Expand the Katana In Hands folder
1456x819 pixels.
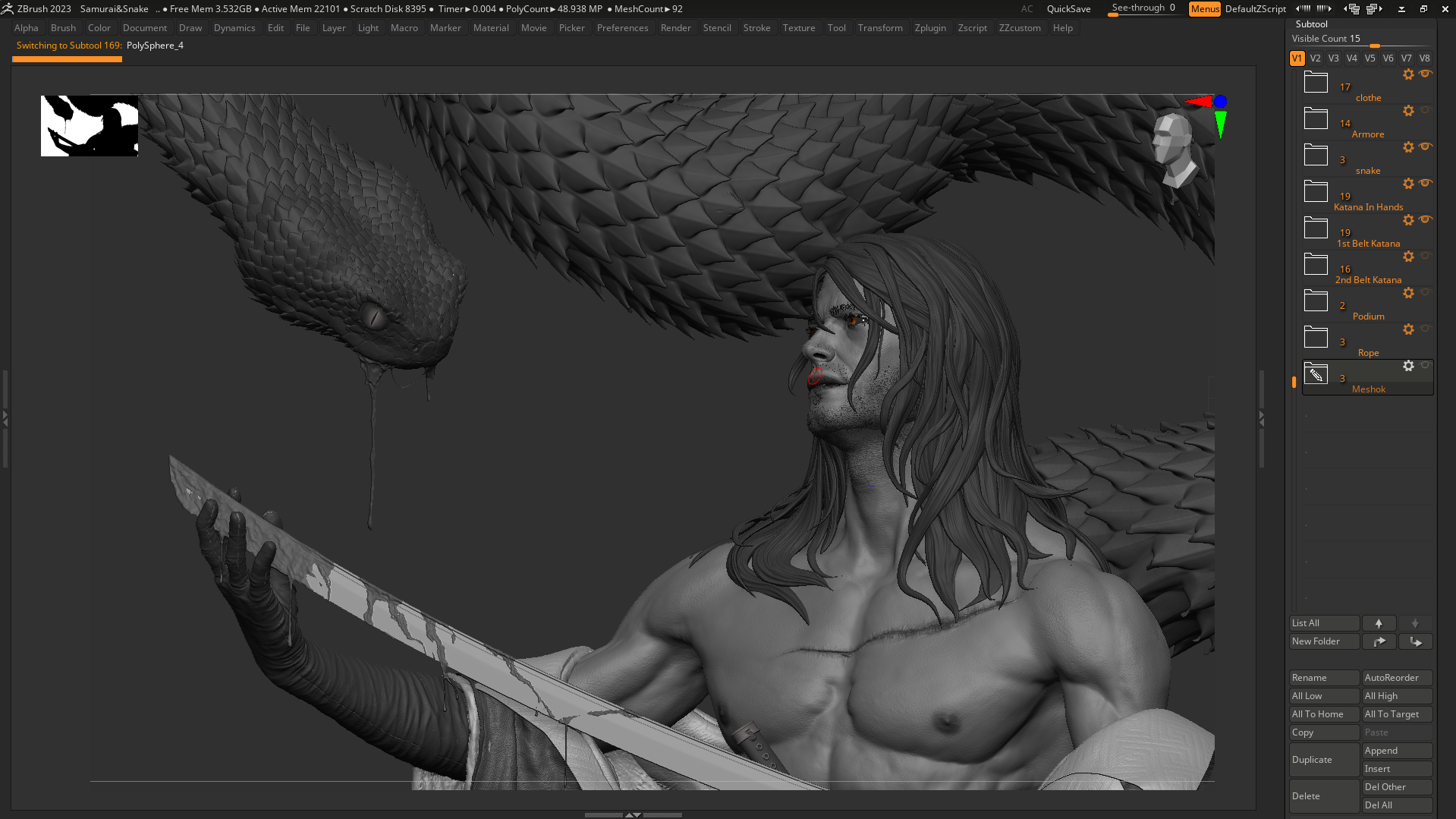tap(1316, 191)
